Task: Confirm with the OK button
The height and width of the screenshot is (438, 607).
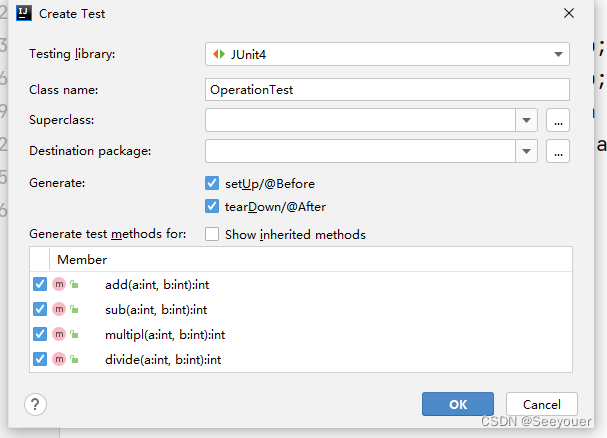Action: [458, 404]
